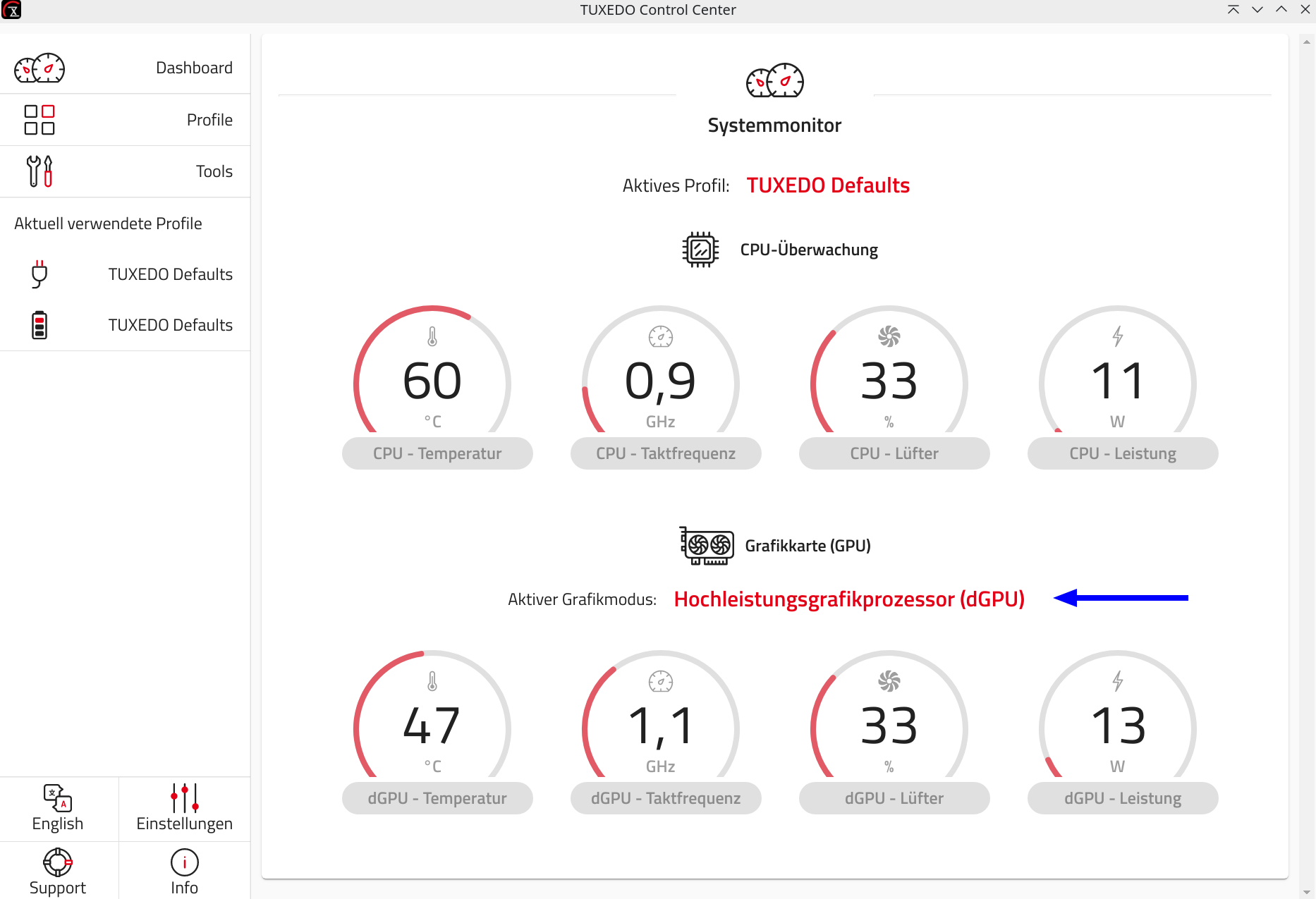Screen dimensions: 1316x899
Task: Select the mains-power TUXEDO Defaults profile text
Action: click(170, 274)
